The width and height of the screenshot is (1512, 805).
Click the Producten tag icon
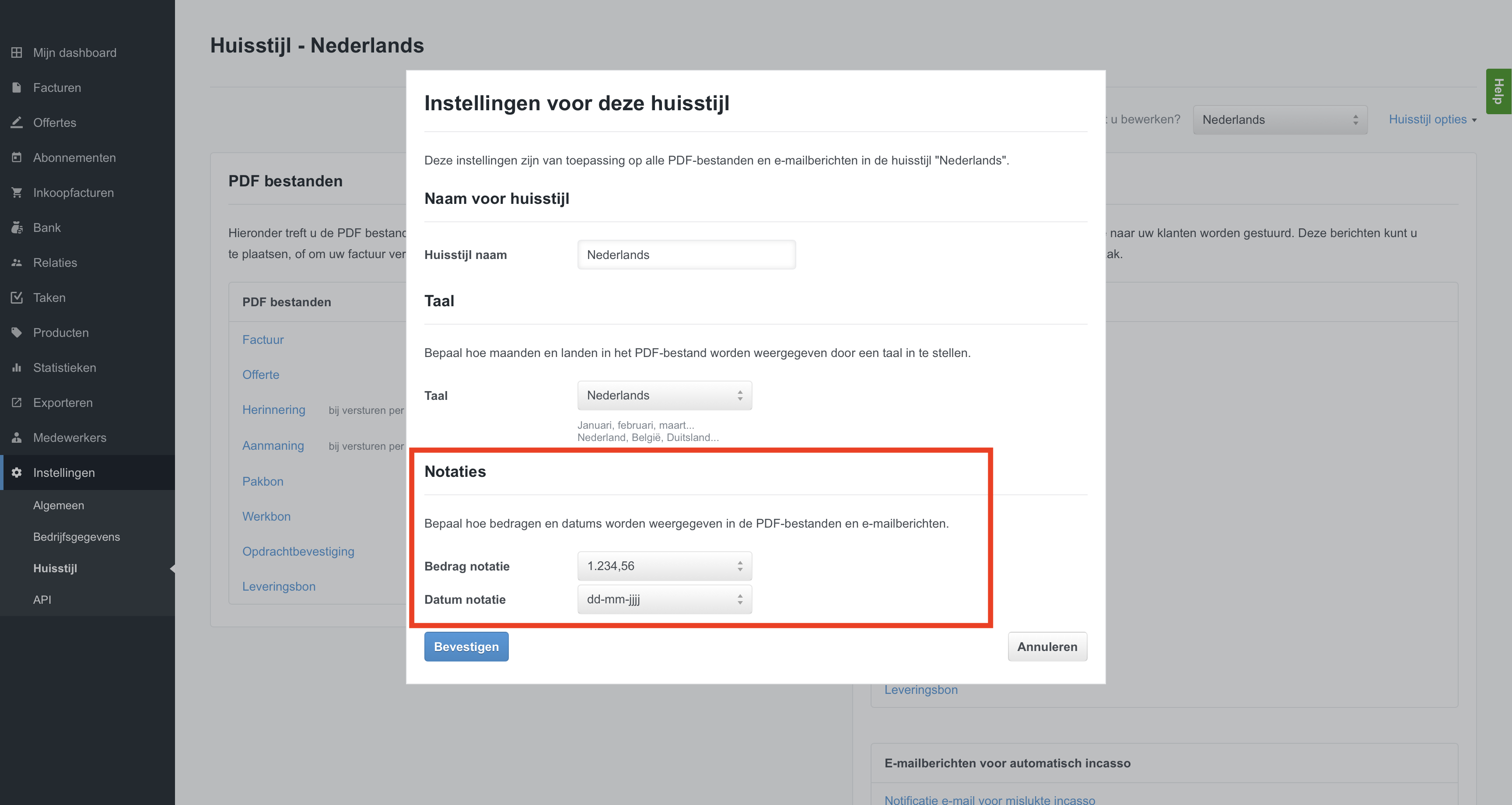[x=17, y=333]
